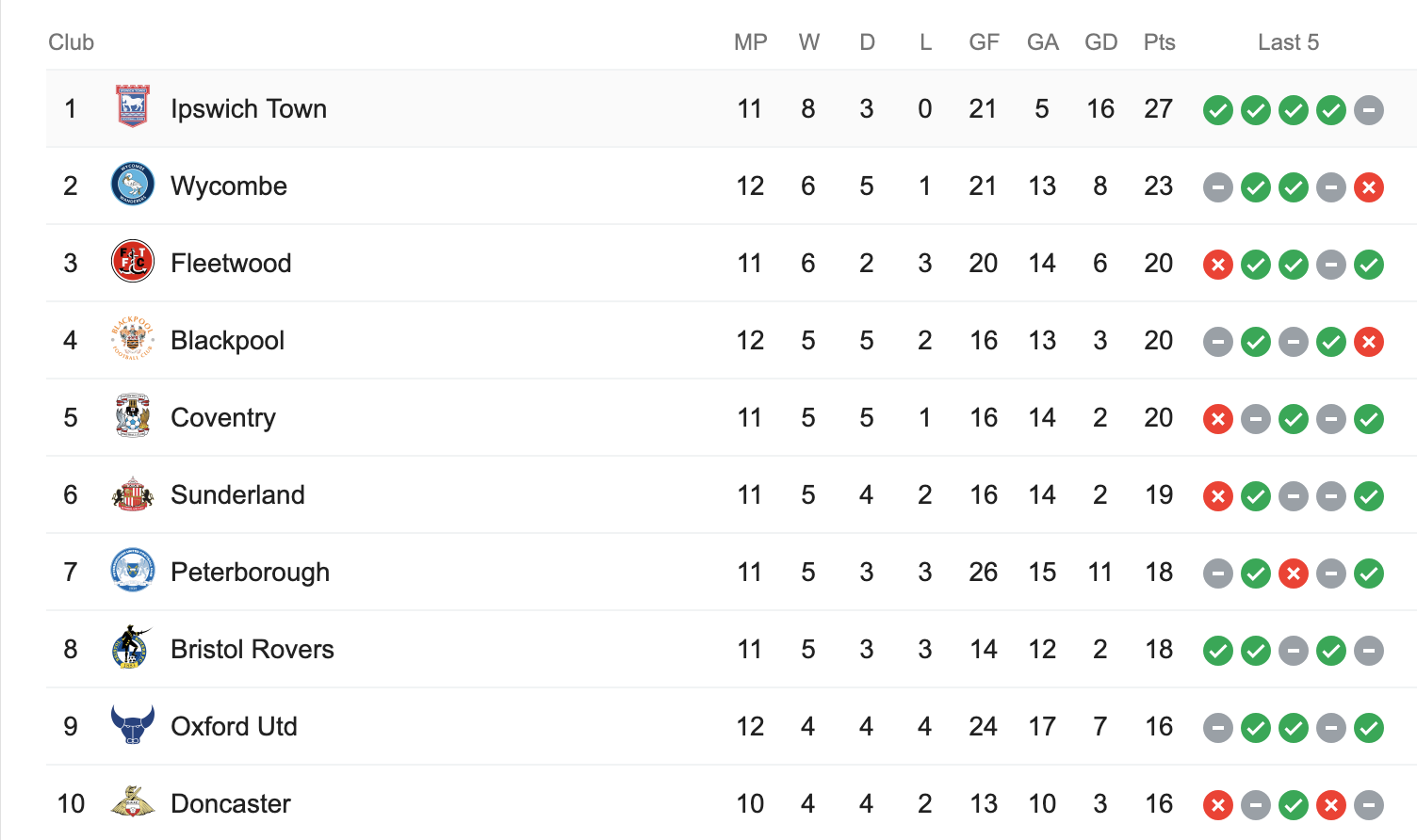This screenshot has width=1417, height=840.
Task: Select the Doncaster team name
Action: (231, 804)
